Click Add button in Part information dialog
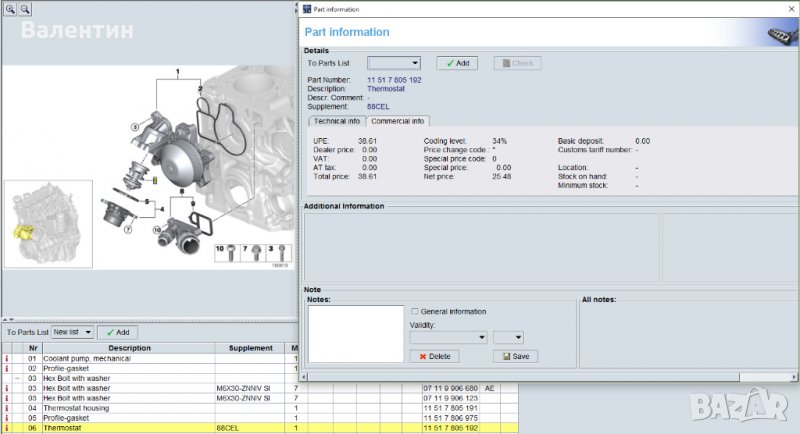The image size is (800, 434). (x=457, y=63)
